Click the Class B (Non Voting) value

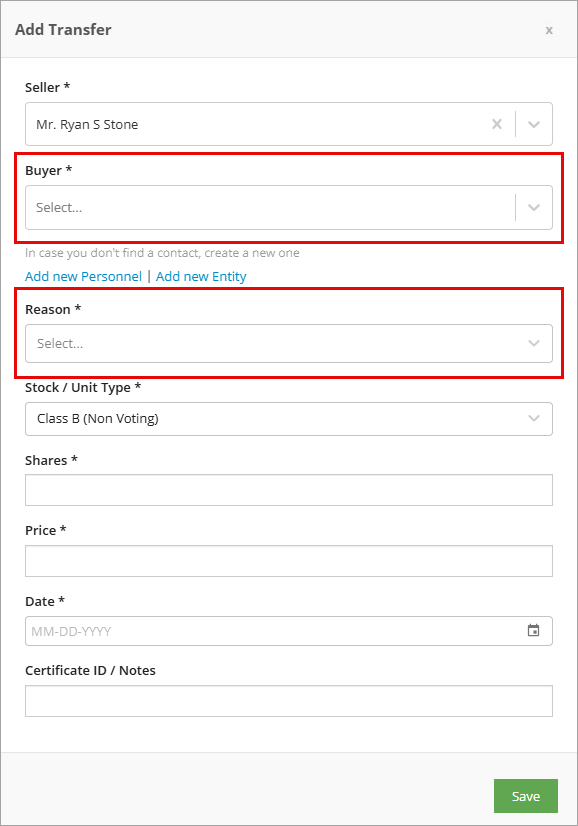97,419
